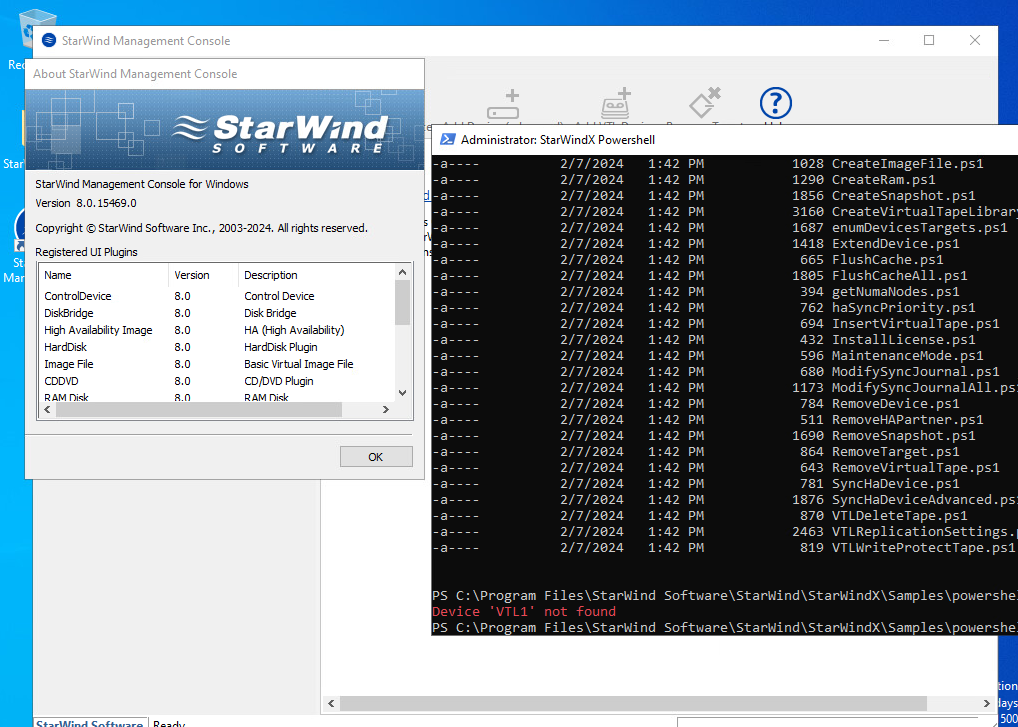Click CreateRam.ps1 in PowerShell listing
1018x727 pixels.
[884, 180]
